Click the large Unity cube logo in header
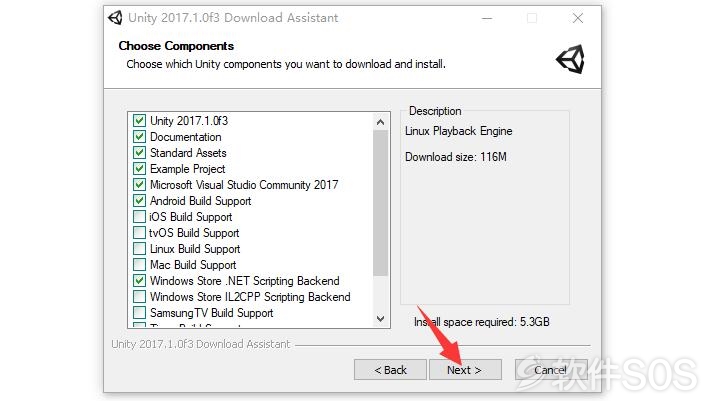The width and height of the screenshot is (710, 401). 571,59
